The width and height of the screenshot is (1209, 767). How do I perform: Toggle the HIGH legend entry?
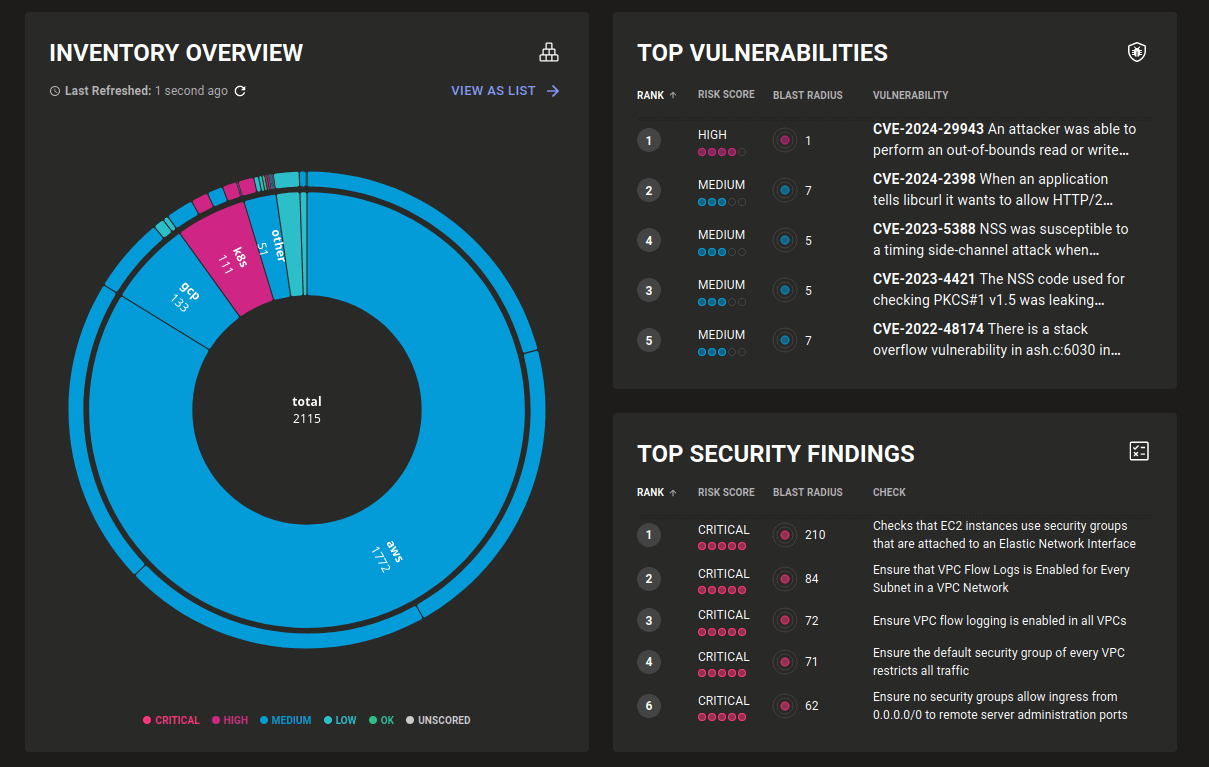coord(229,720)
